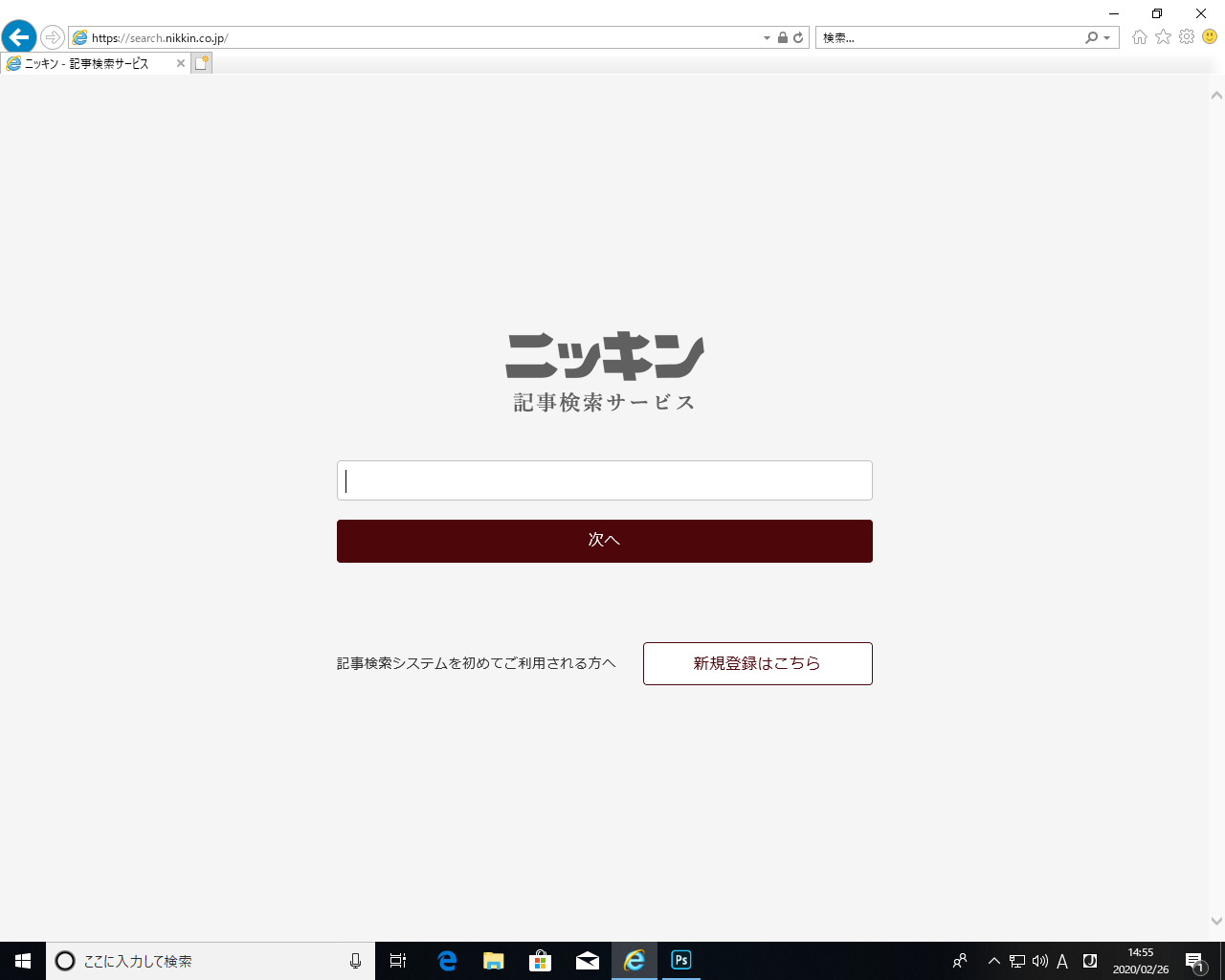The height and width of the screenshot is (980, 1225).
Task: Click the login ID input field
Action: coord(605,480)
